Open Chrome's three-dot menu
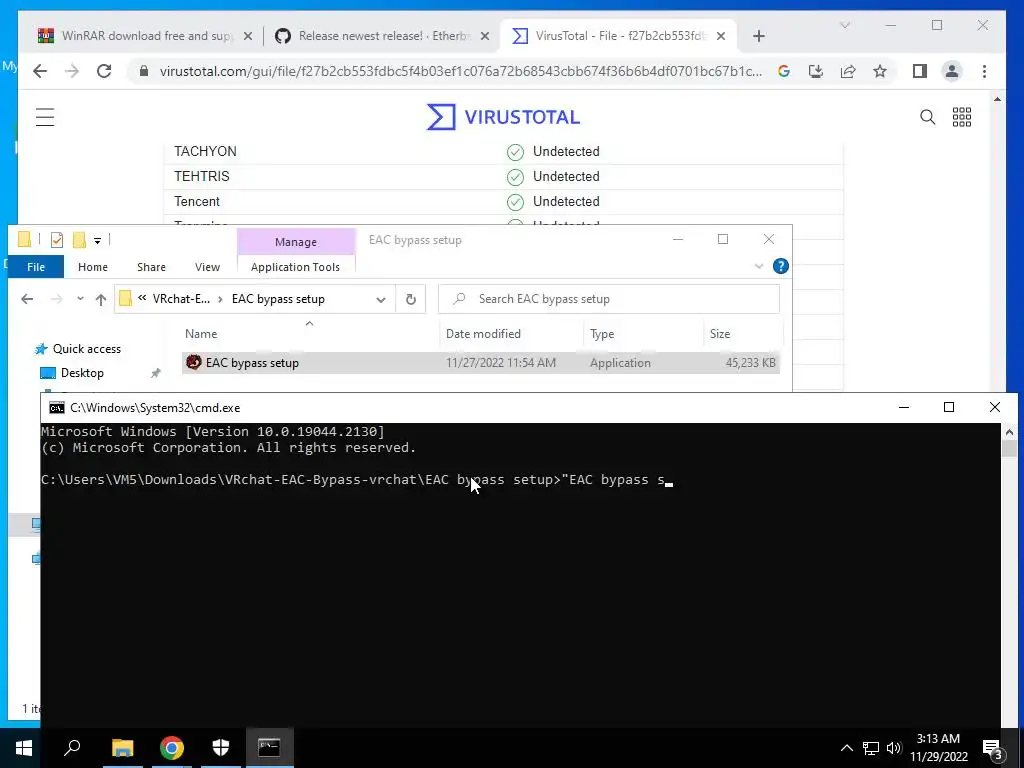1024x768 pixels. pos(984,71)
